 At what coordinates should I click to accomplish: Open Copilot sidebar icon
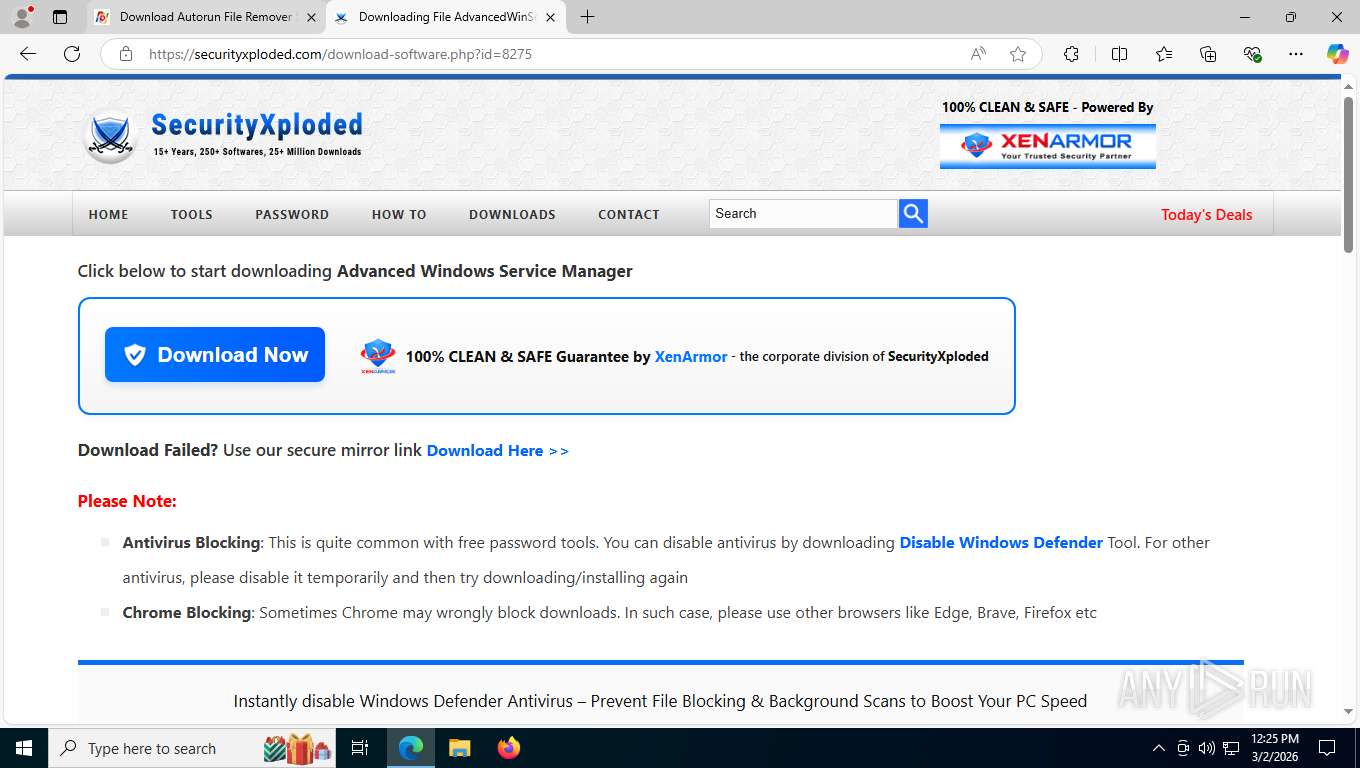tap(1337, 54)
